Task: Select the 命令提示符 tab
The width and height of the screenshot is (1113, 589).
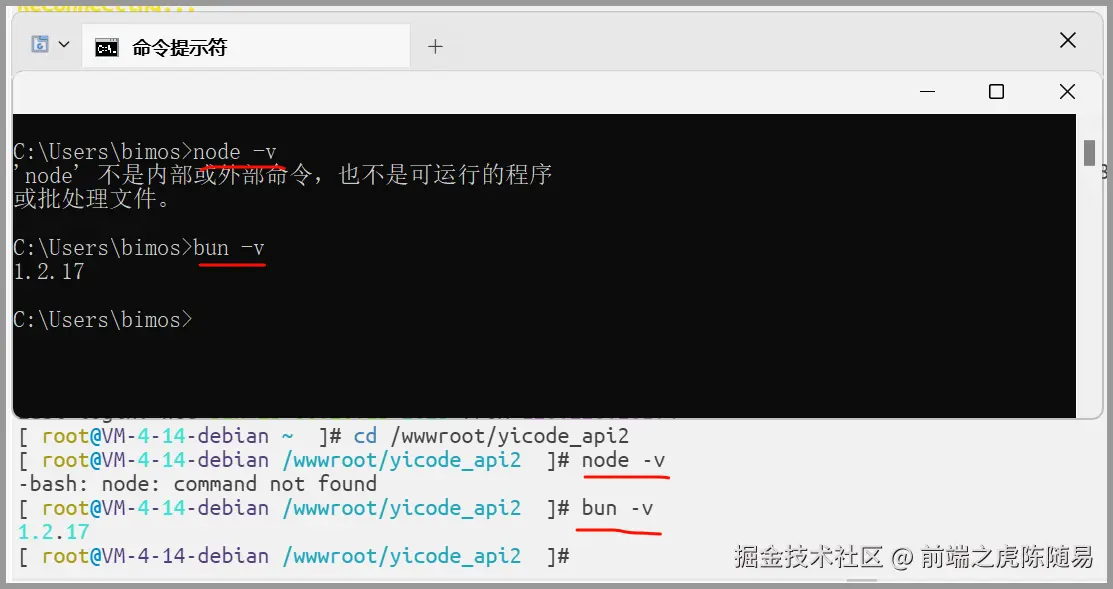Action: (180, 44)
